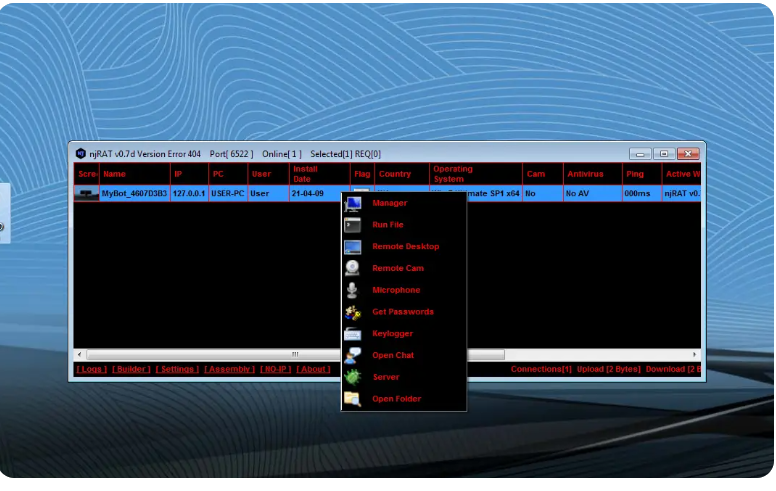Click the Manager monitor icon in context menu
The height and width of the screenshot is (491, 776).
click(353, 203)
